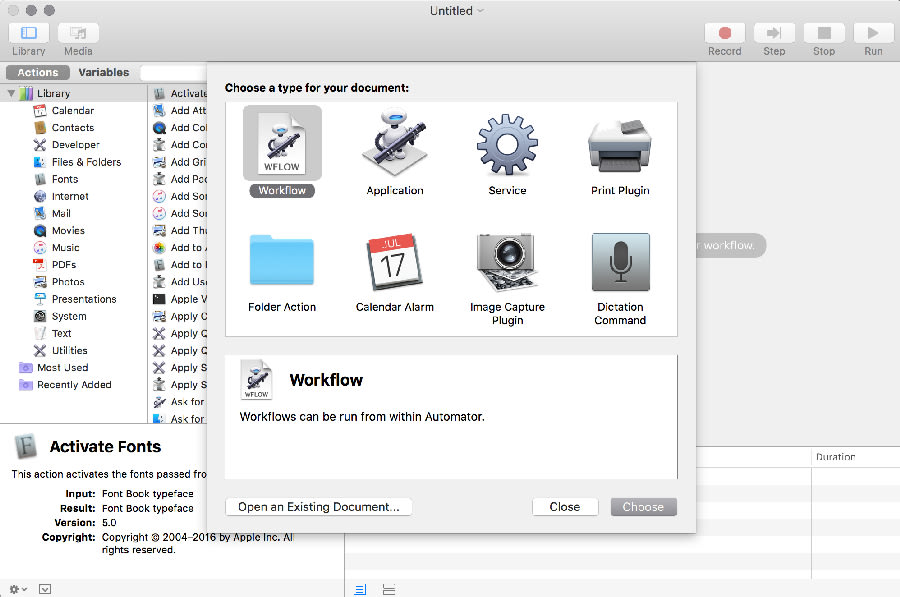Image resolution: width=900 pixels, height=597 pixels.
Task: Select the Folder Action type
Action: [282, 272]
